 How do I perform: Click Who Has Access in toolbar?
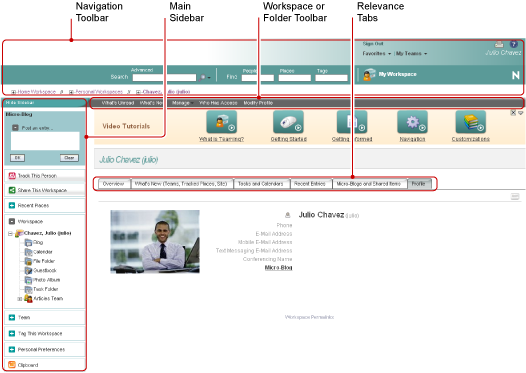click(218, 103)
